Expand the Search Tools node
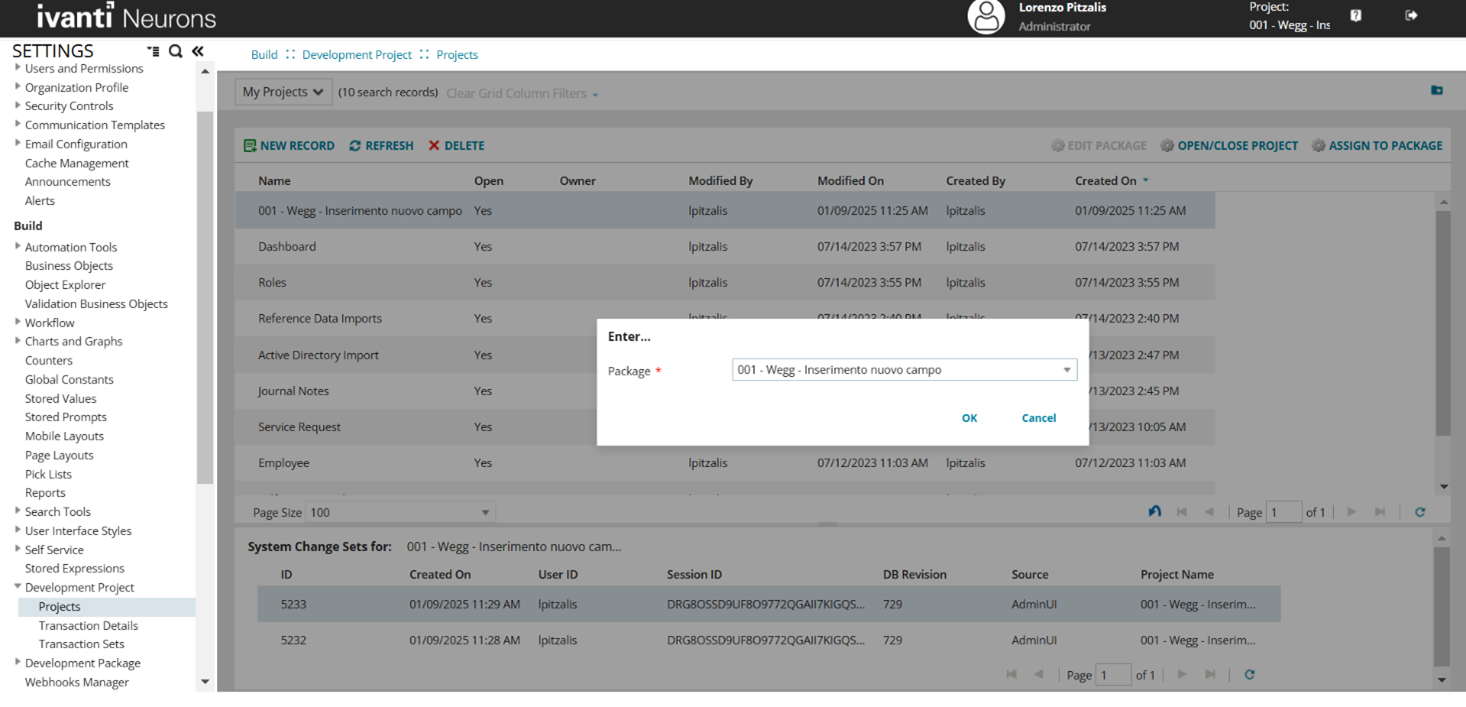 click(18, 511)
